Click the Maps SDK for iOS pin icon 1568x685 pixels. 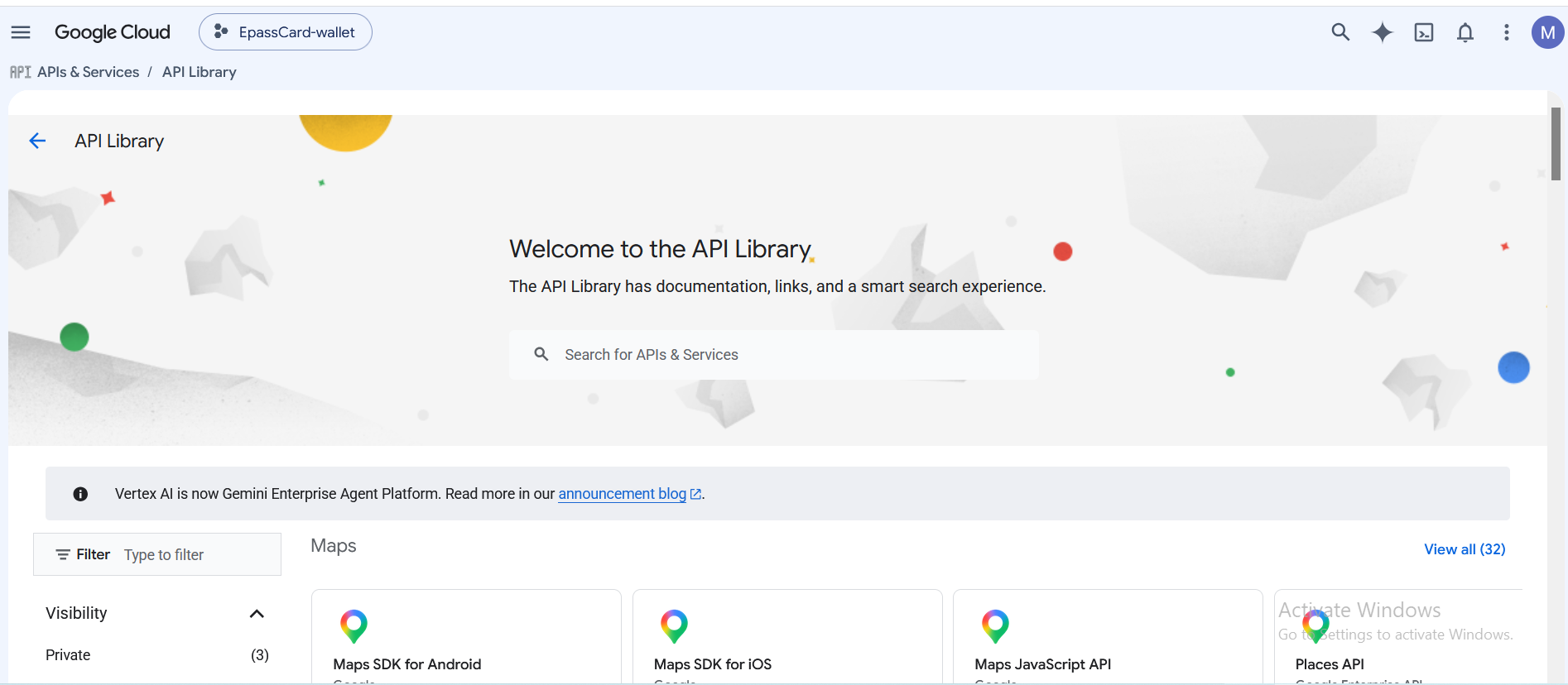point(674,626)
